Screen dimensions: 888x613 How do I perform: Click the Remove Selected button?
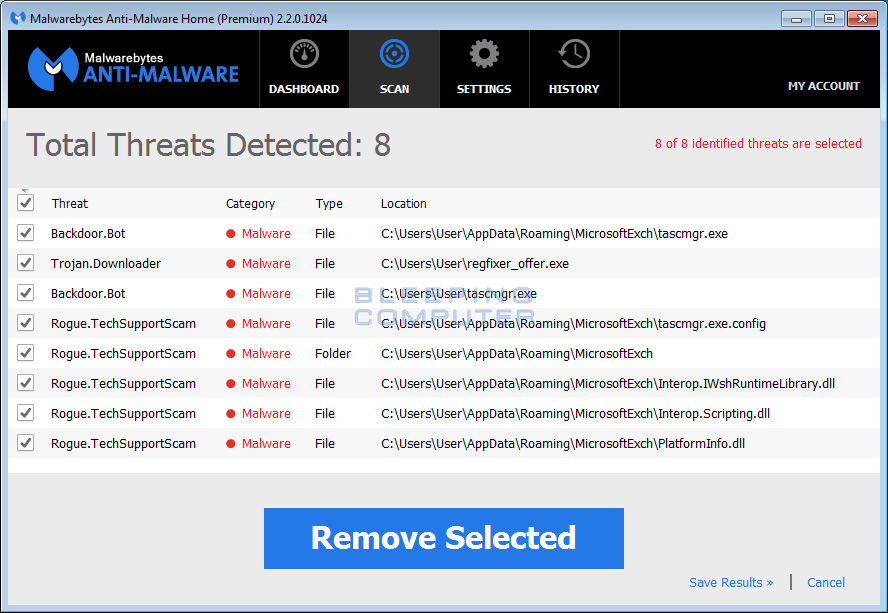[443, 538]
